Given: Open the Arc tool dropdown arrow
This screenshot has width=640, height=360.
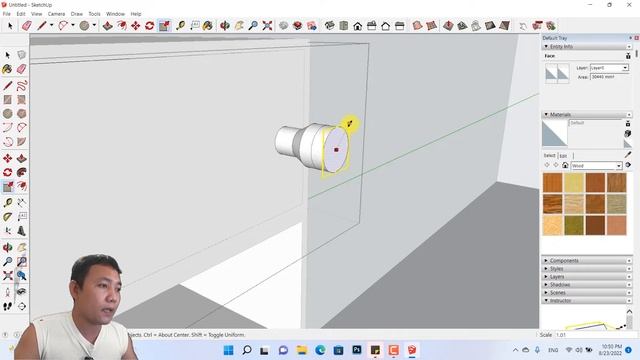Looking at the screenshot, I should (73, 25).
